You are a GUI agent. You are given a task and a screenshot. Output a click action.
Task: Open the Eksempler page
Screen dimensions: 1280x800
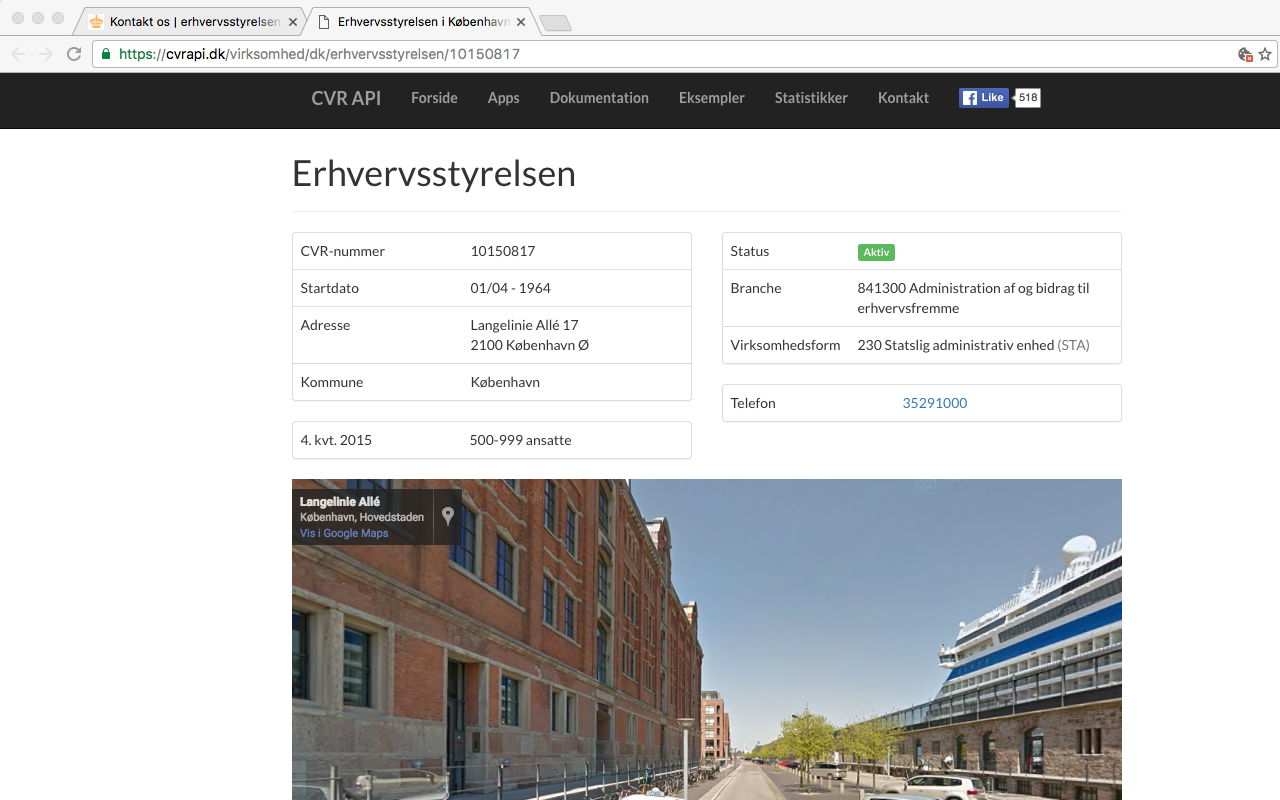[x=712, y=98]
